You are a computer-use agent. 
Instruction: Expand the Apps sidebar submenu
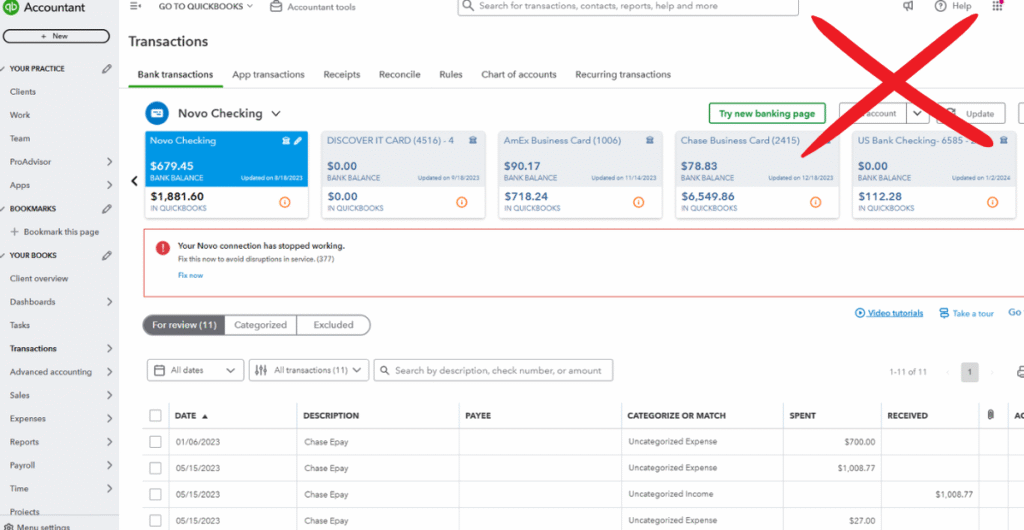click(x=109, y=185)
